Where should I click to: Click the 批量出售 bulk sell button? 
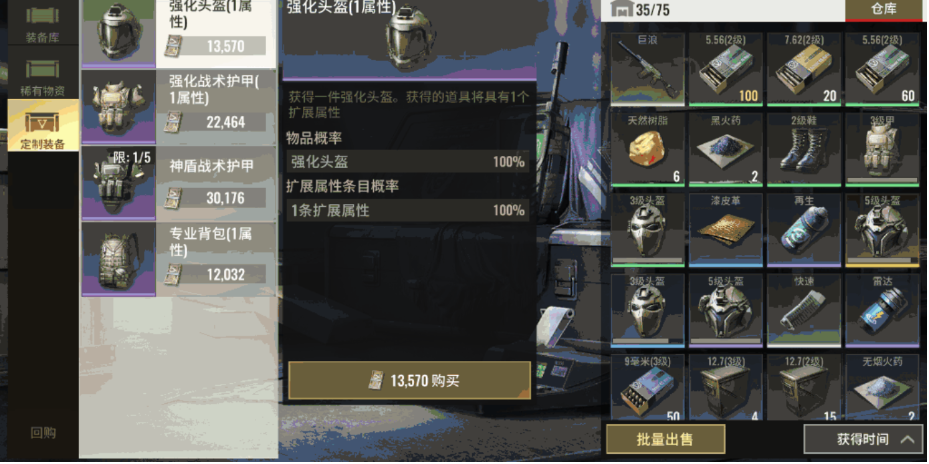[665, 439]
